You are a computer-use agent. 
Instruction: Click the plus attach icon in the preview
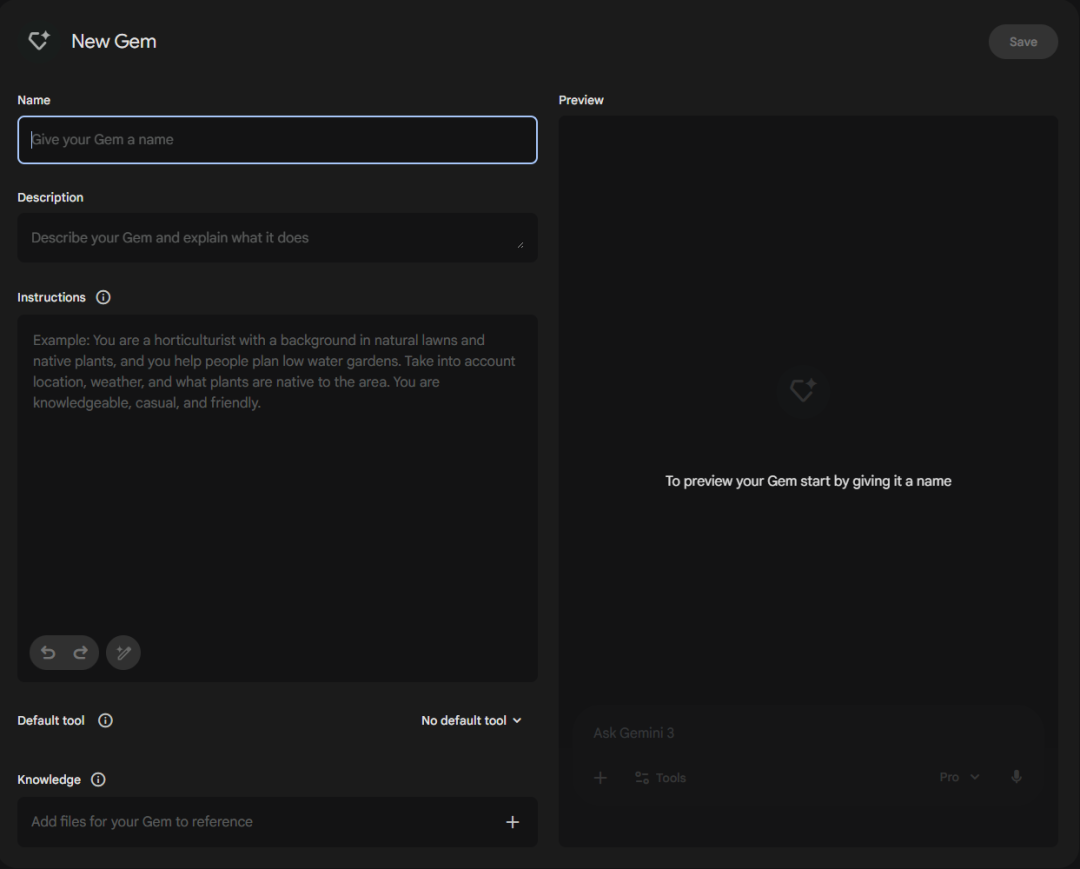pyautogui.click(x=600, y=777)
